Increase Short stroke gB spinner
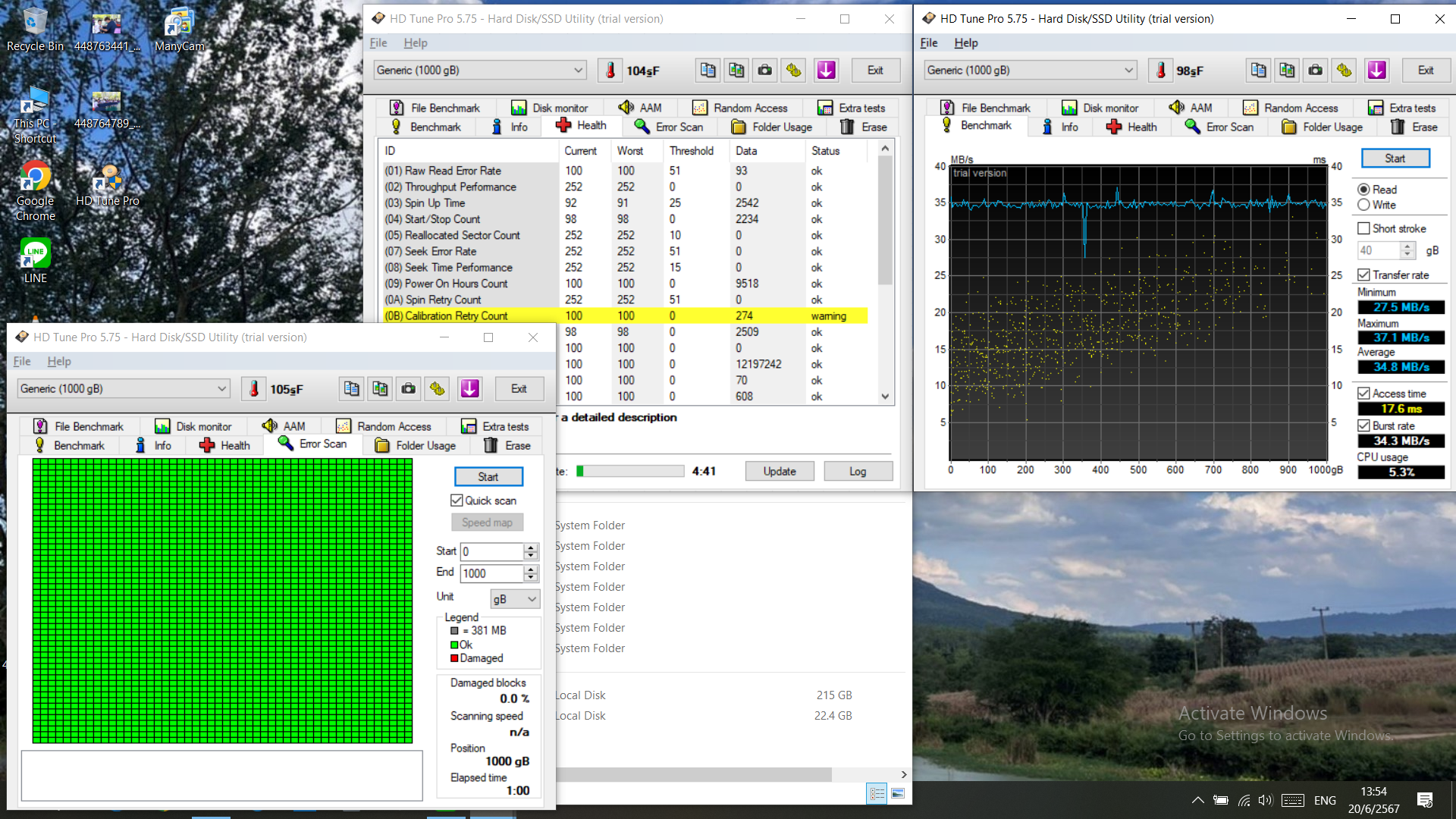 (x=1407, y=246)
